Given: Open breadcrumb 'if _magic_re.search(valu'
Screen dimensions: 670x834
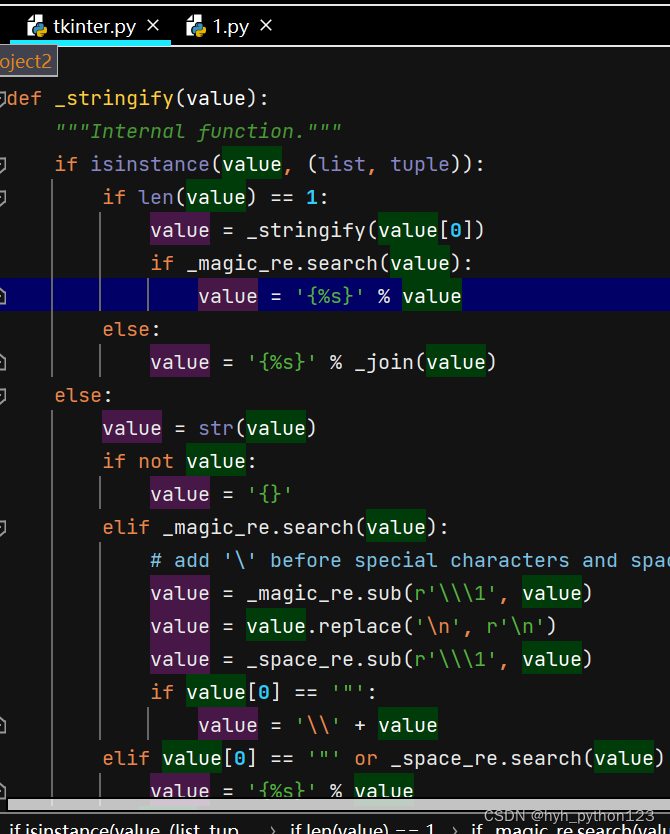Looking at the screenshot, I should click(x=570, y=828).
